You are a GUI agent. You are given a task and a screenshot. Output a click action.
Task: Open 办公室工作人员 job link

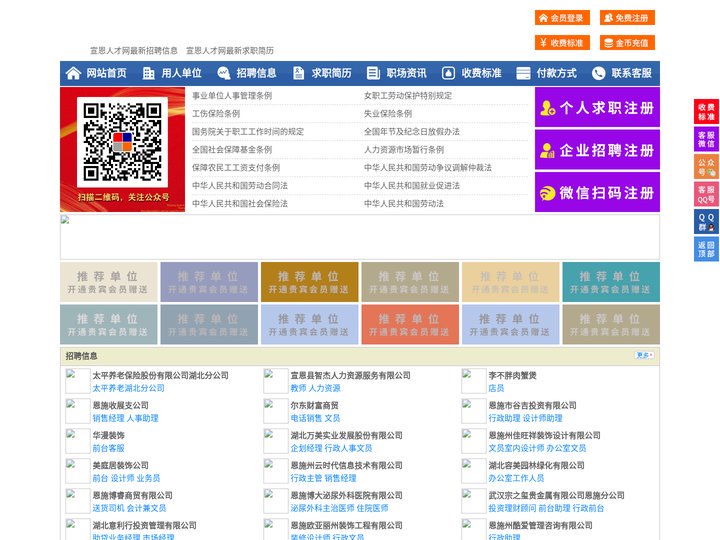516,478
